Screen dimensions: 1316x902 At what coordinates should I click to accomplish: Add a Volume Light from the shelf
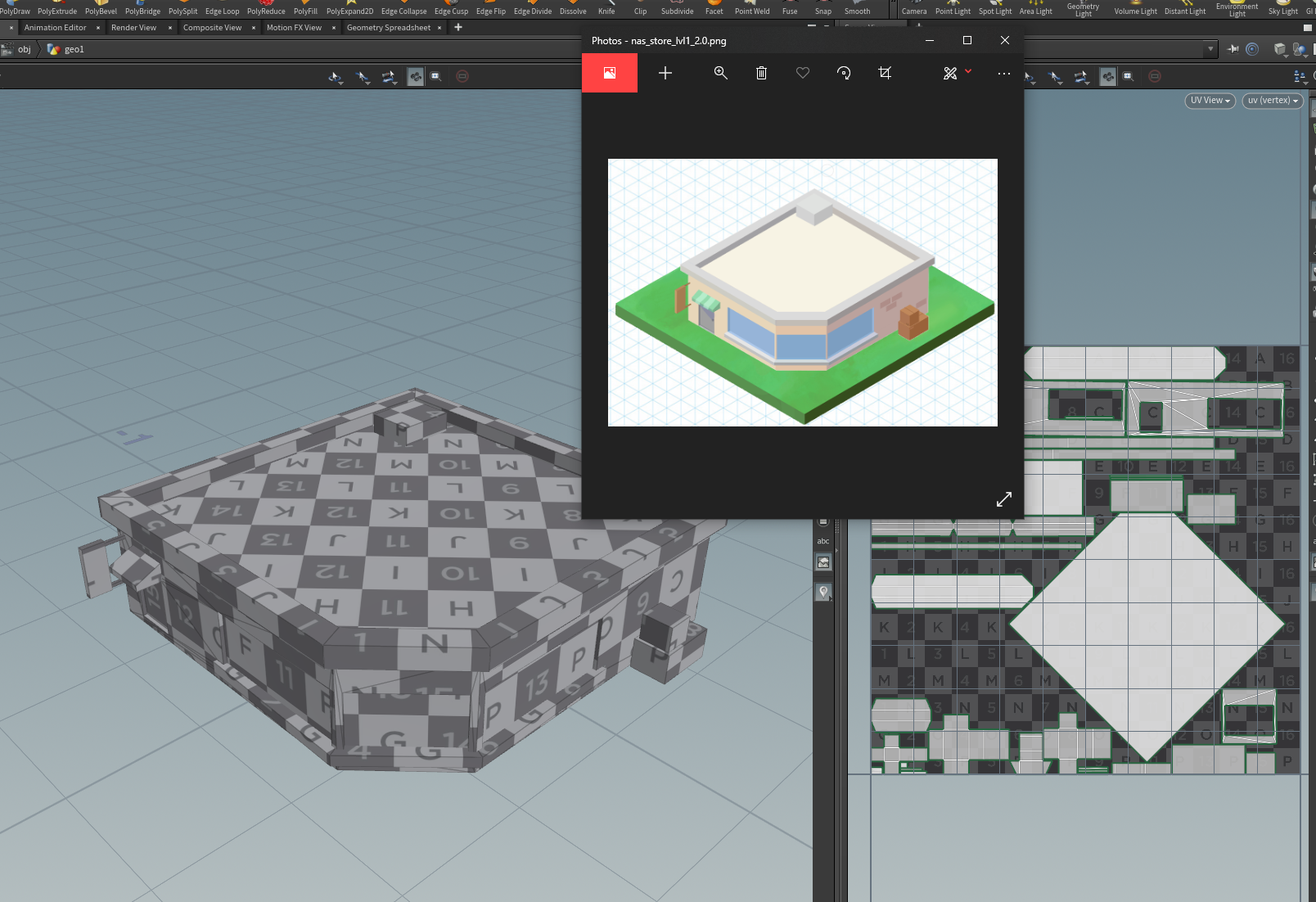point(1135,8)
